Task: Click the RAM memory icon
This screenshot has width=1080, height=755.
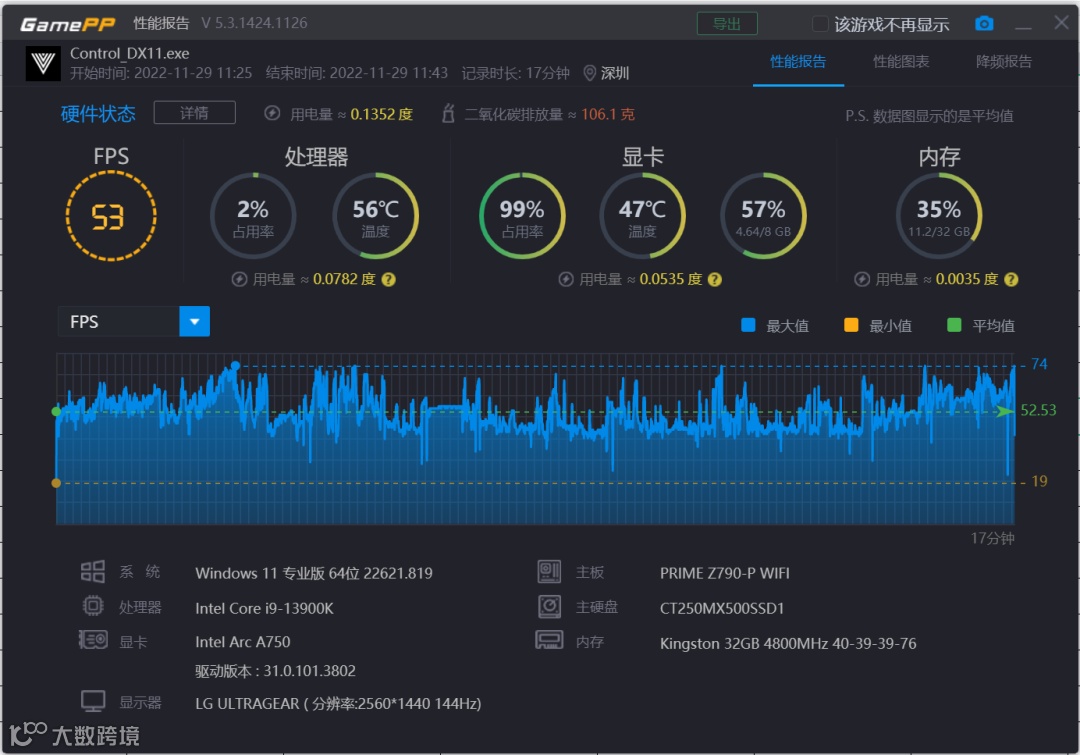Action: click(x=550, y=641)
